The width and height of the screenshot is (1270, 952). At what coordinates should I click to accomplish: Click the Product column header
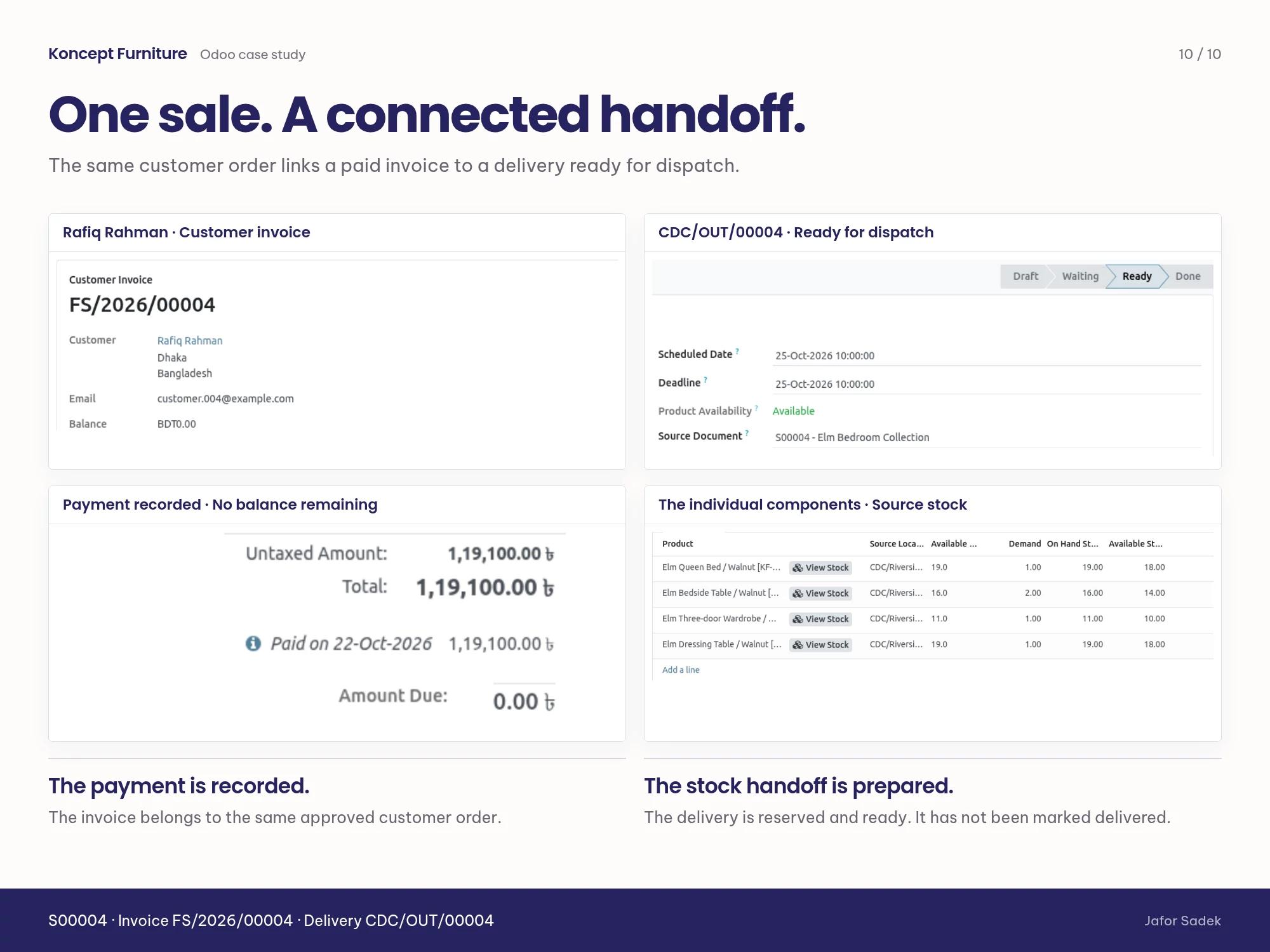coord(678,544)
